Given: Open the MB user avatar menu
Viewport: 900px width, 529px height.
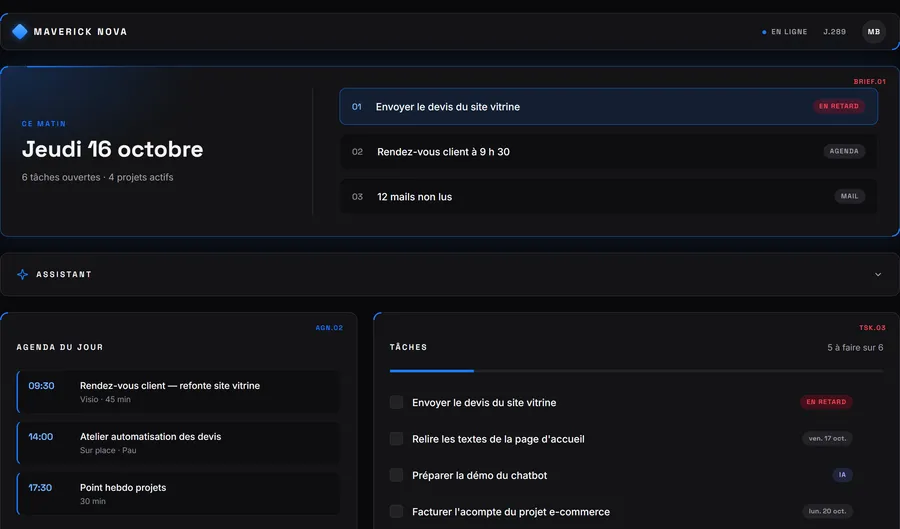Looking at the screenshot, I should (874, 32).
